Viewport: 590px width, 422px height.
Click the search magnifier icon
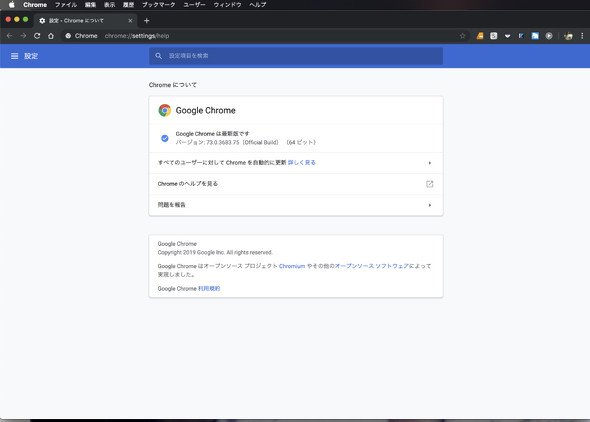tap(159, 56)
